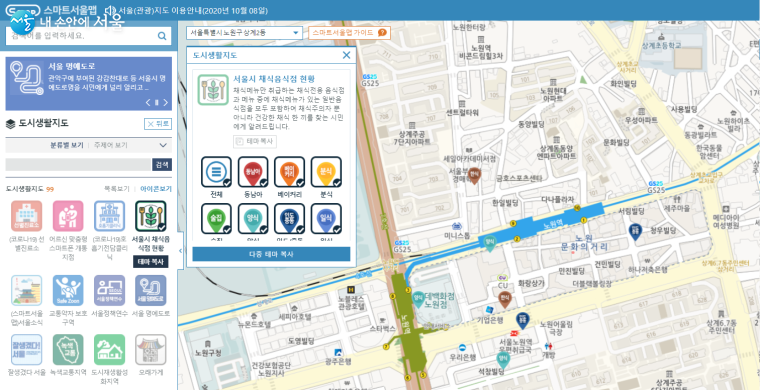This screenshot has width=760, height=391.
Task: Switch to 아이콘보기 icon view
Action: (x=156, y=189)
